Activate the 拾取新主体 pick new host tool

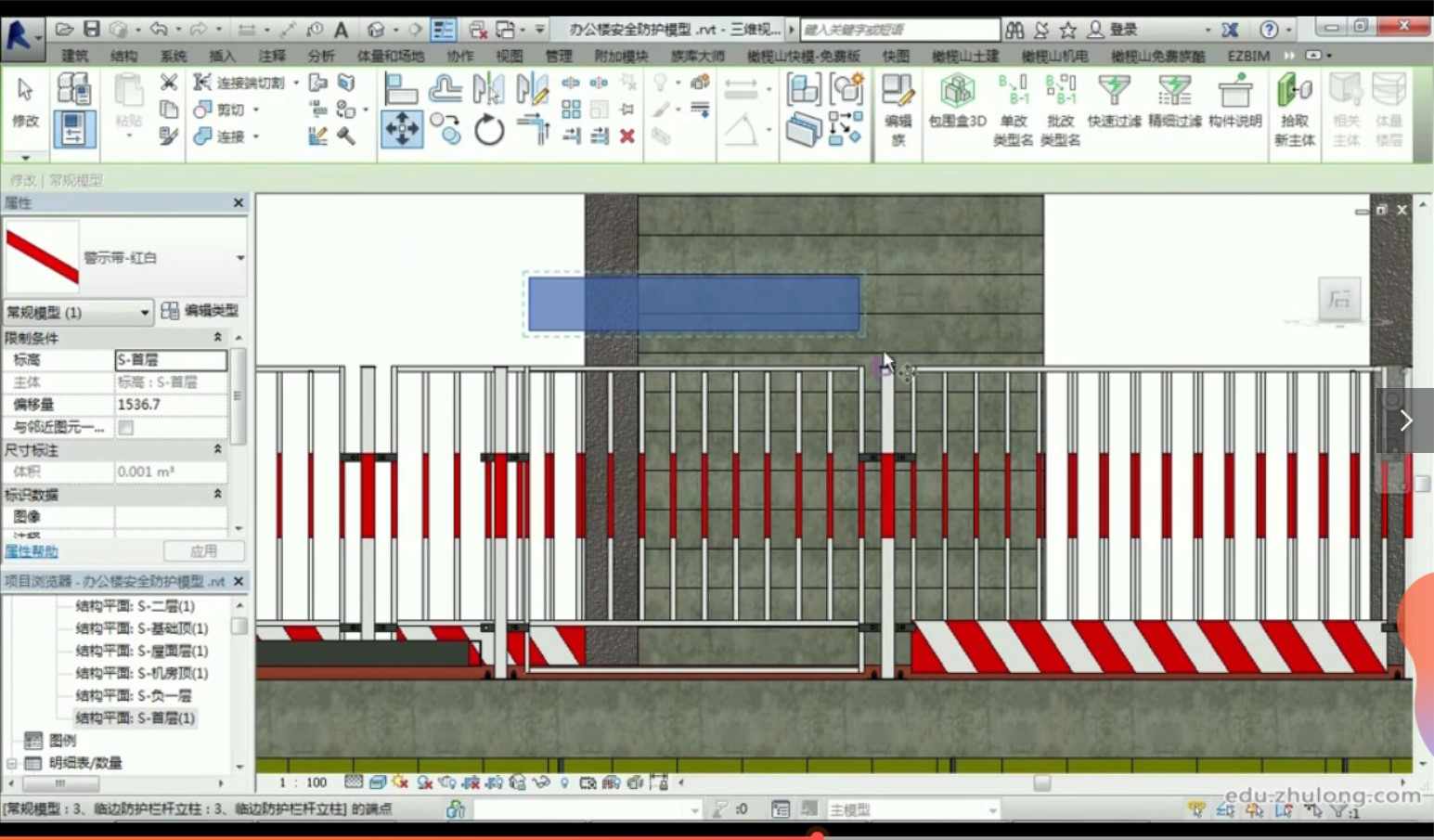click(x=1295, y=102)
